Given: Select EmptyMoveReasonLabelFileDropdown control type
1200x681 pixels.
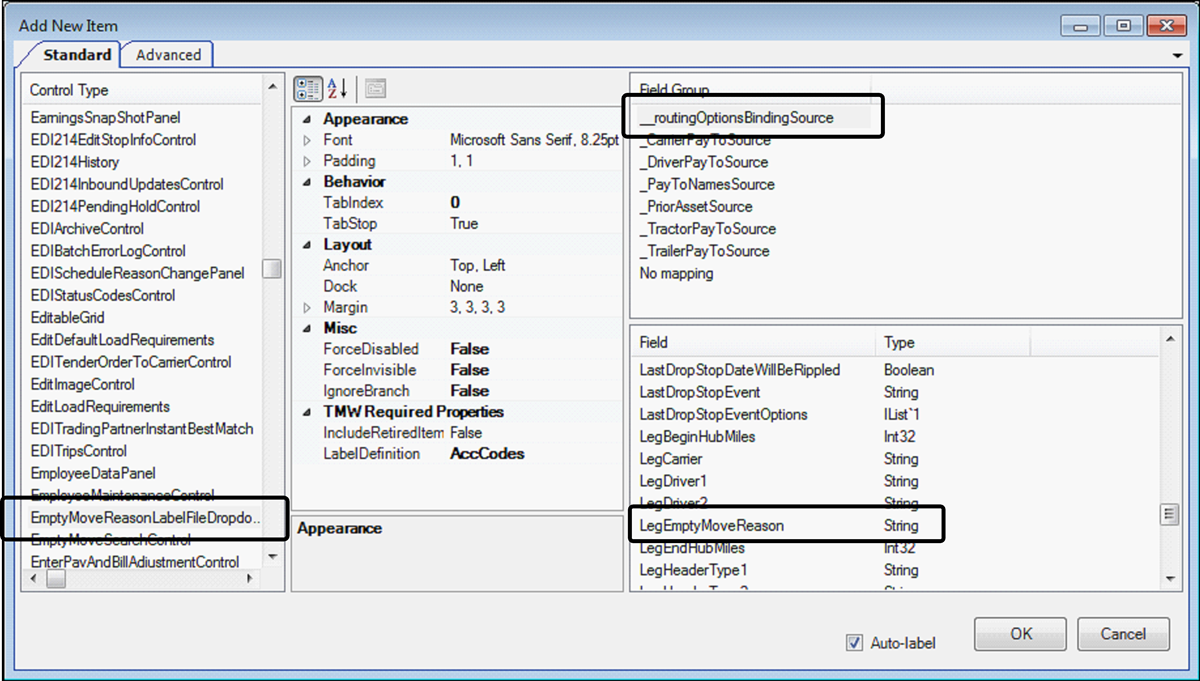Looking at the screenshot, I should [x=145, y=518].
